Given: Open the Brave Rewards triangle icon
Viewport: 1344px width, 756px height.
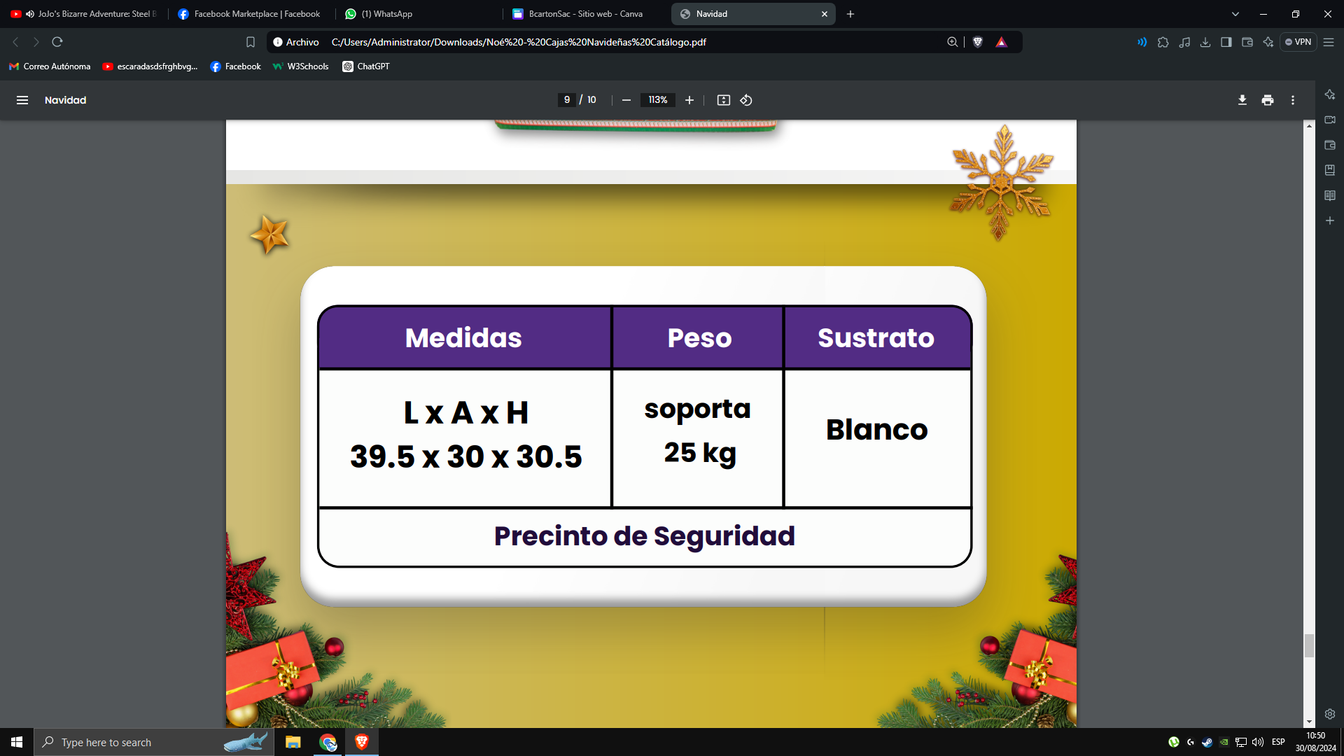Looking at the screenshot, I should pos(1001,42).
